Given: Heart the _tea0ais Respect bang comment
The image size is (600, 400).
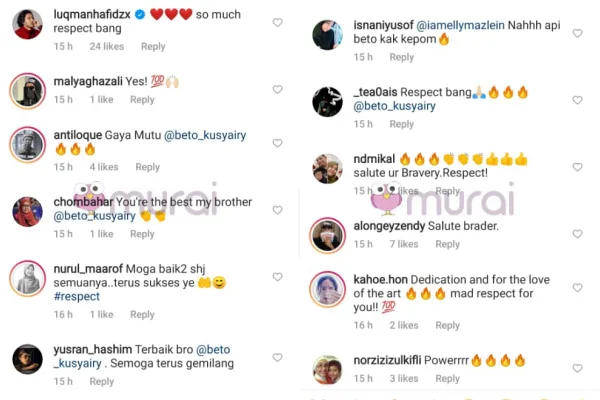Looking at the screenshot, I should [x=577, y=100].
